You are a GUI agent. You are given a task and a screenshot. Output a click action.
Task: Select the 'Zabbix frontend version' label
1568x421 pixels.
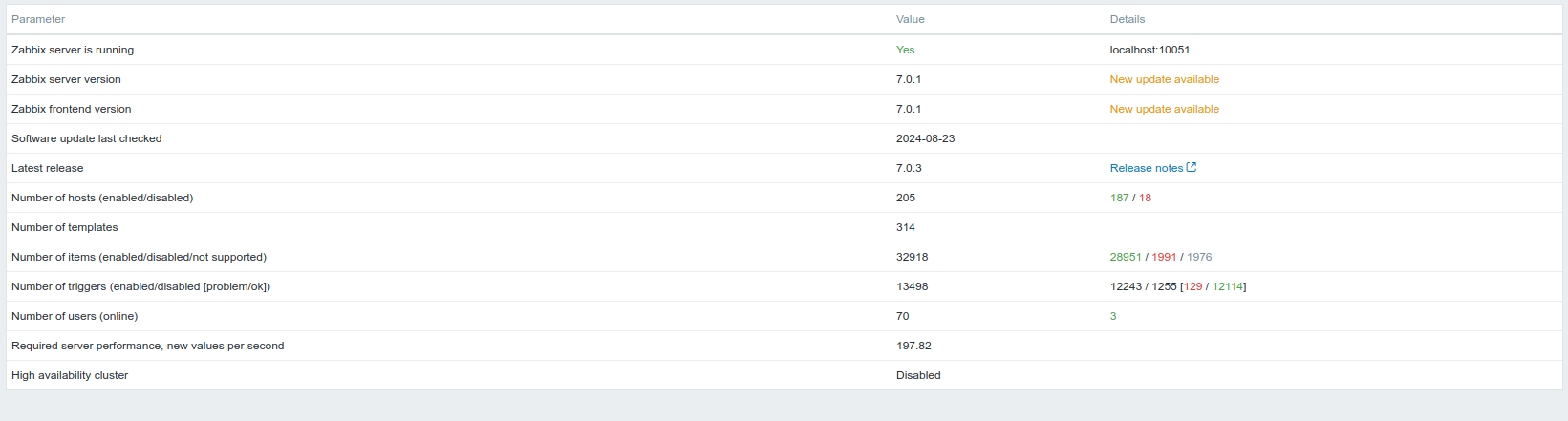[72, 109]
